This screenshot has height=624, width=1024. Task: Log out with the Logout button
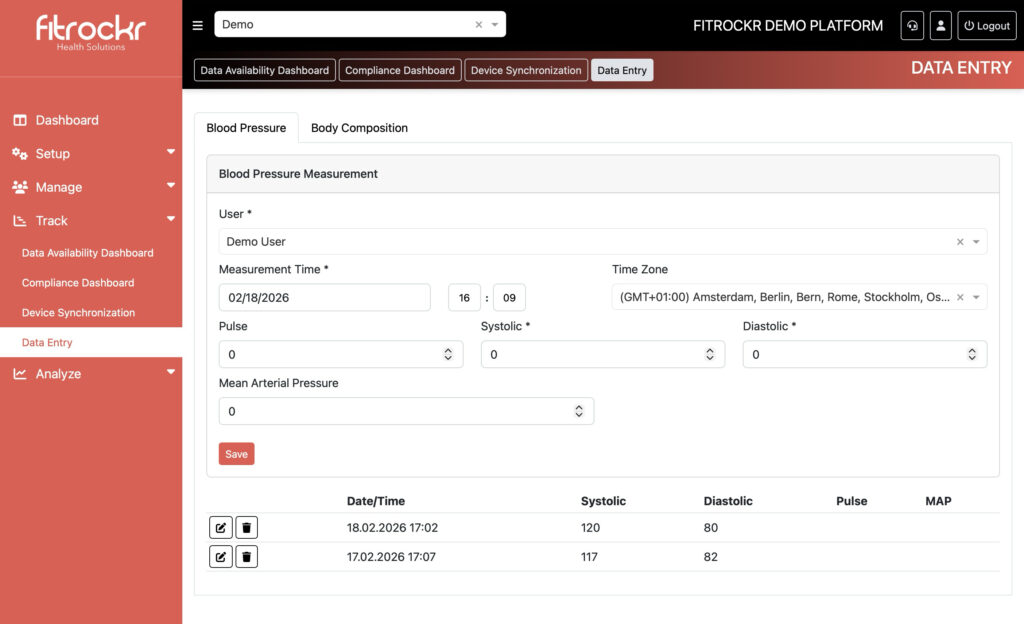[x=986, y=26]
